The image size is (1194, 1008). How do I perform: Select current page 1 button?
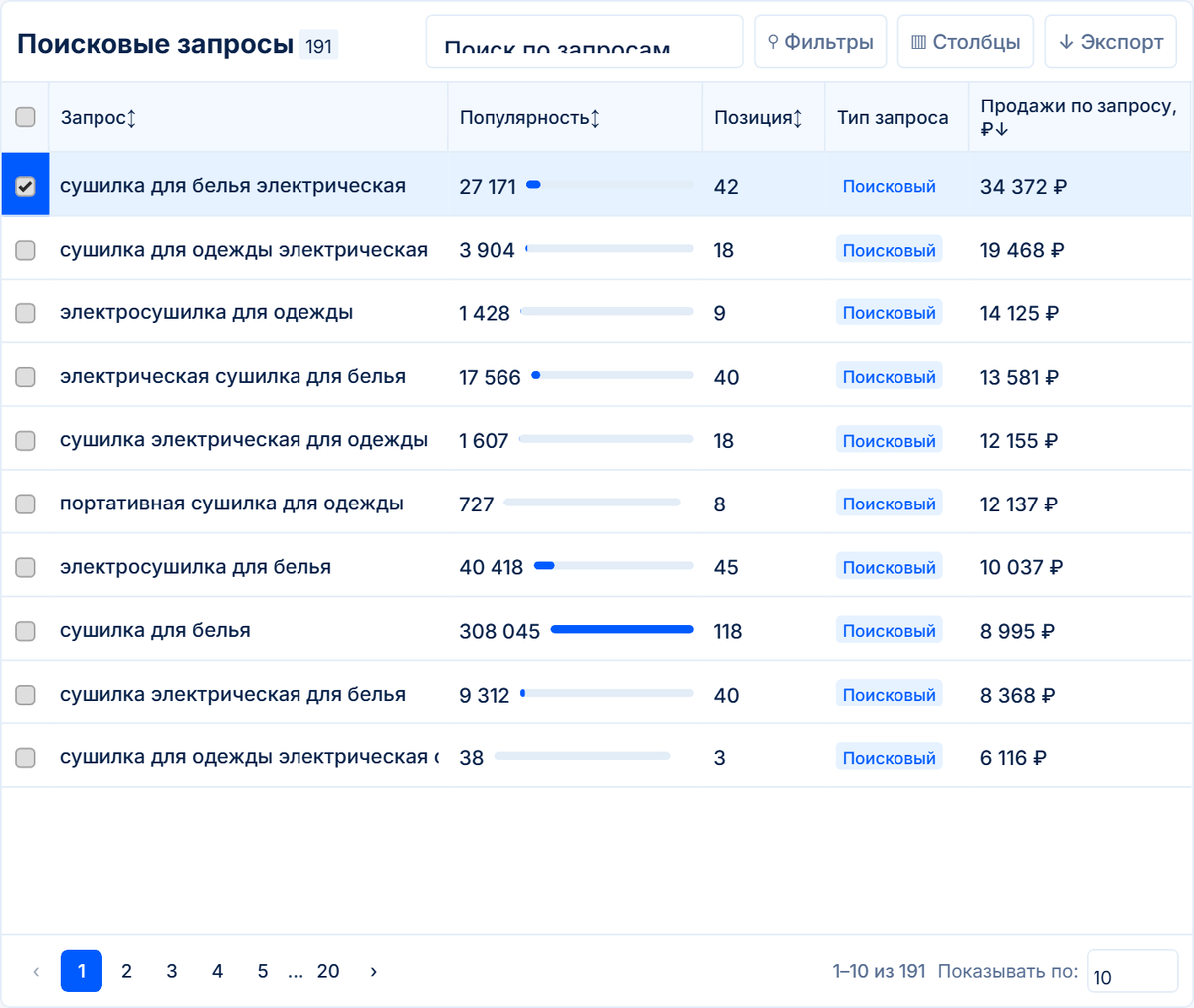click(82, 971)
